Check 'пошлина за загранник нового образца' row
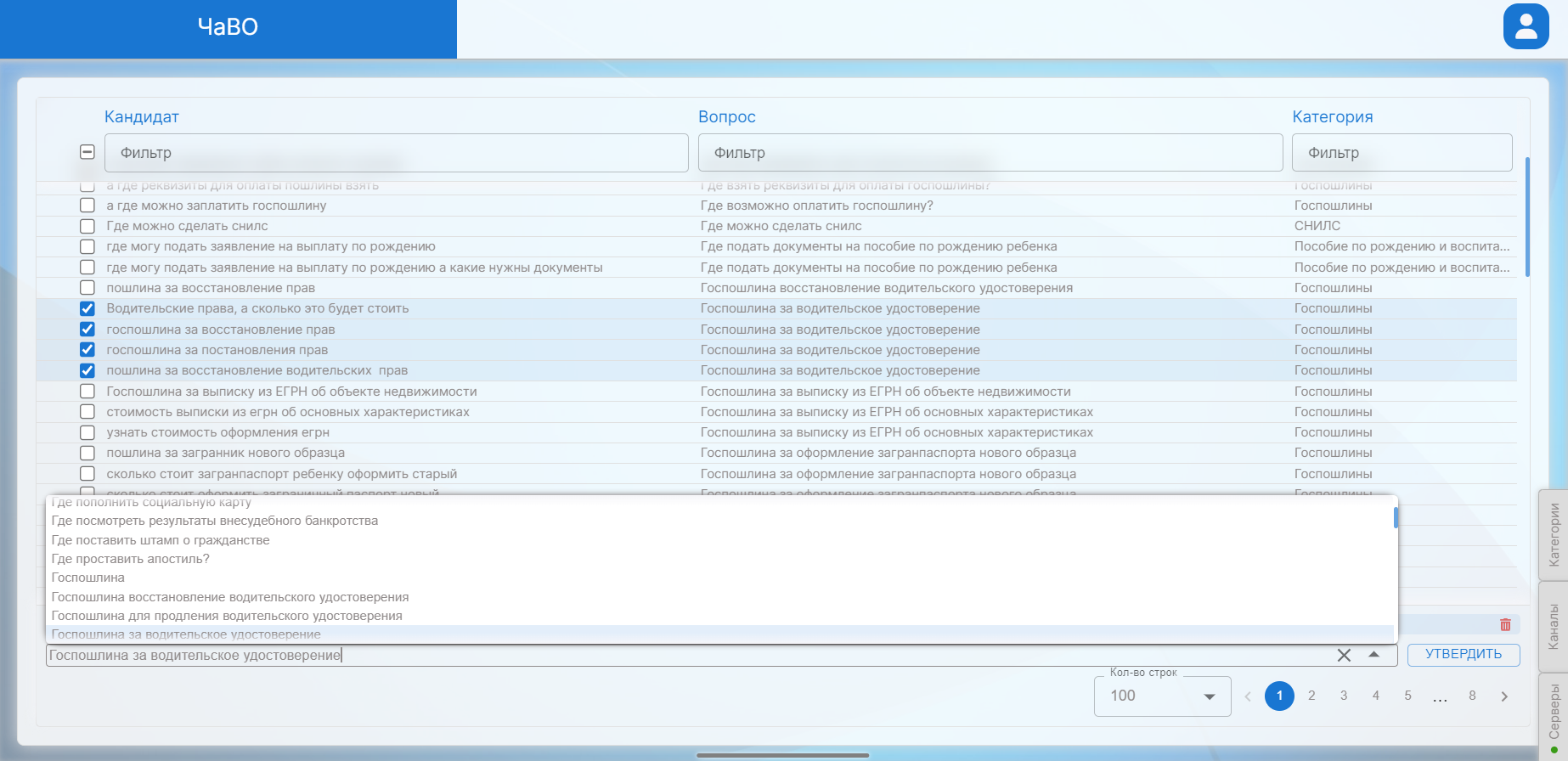Screen dimensions: 1568x761 [87, 453]
